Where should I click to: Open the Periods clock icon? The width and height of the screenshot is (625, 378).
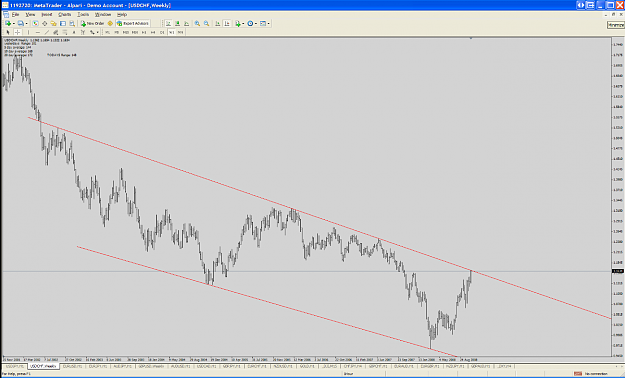(x=250, y=24)
